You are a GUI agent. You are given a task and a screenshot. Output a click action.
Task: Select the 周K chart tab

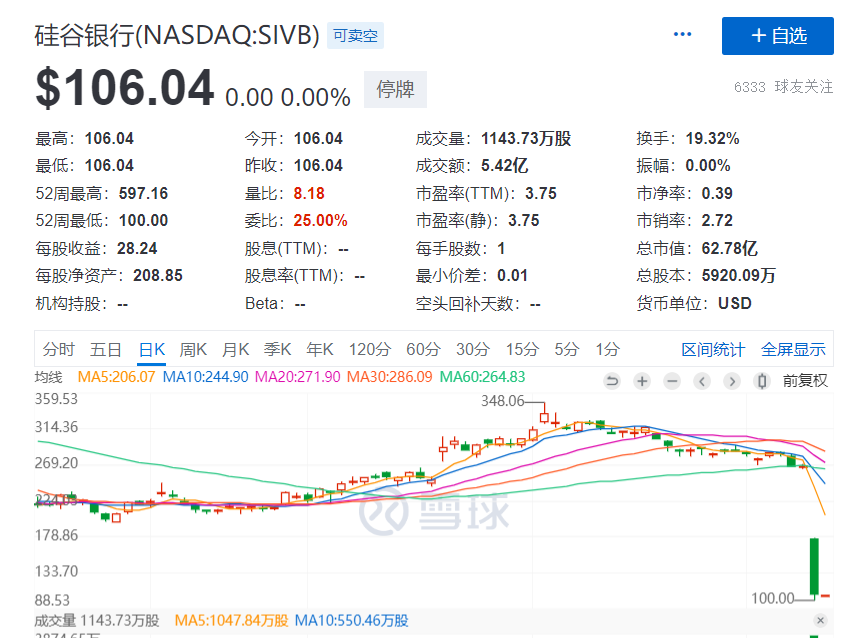point(193,350)
